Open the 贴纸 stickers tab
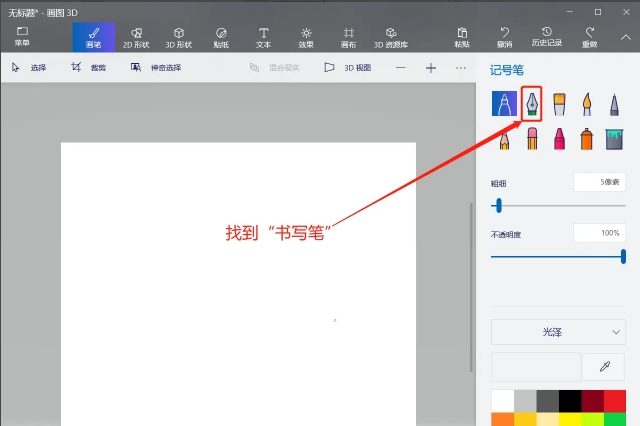This screenshot has height=426, width=640. tap(221, 38)
